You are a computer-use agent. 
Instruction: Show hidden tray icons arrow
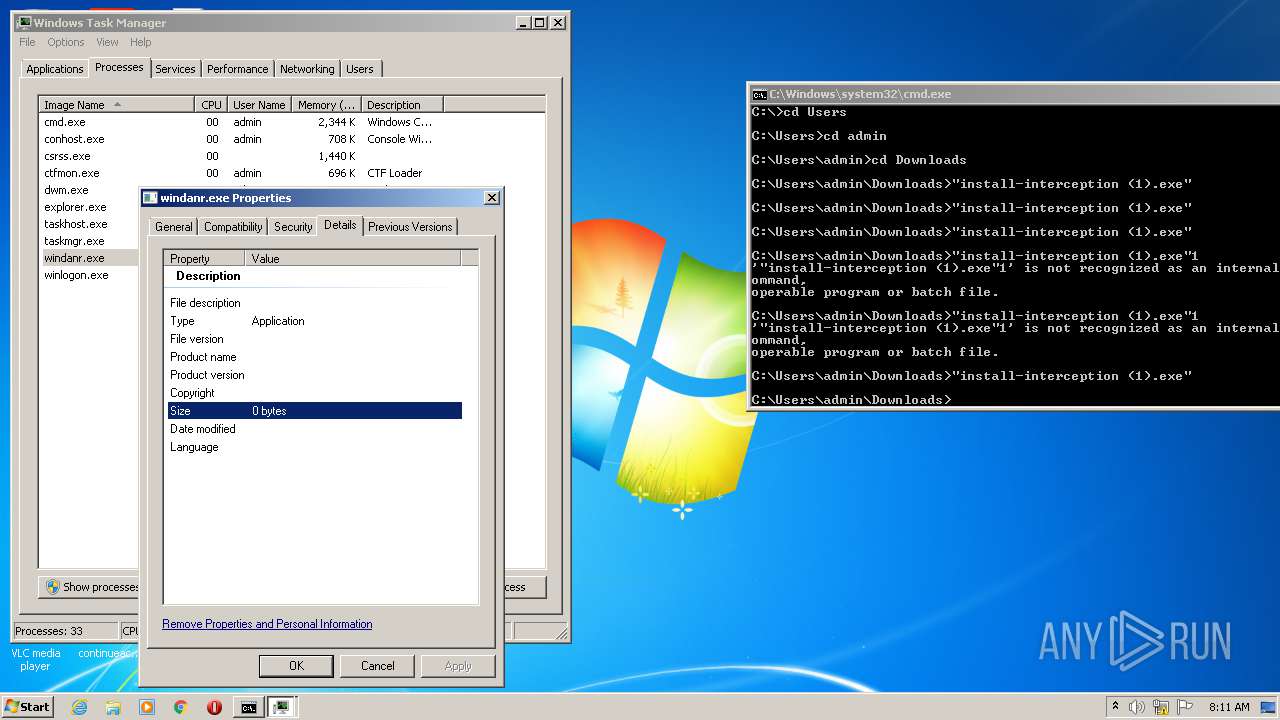[1116, 706]
